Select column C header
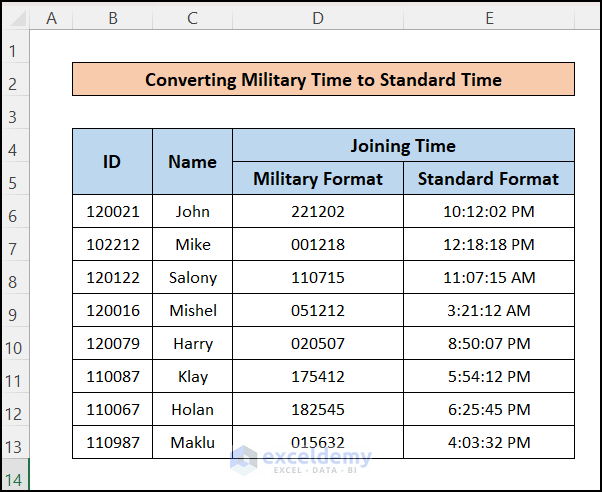This screenshot has width=602, height=492. [192, 18]
